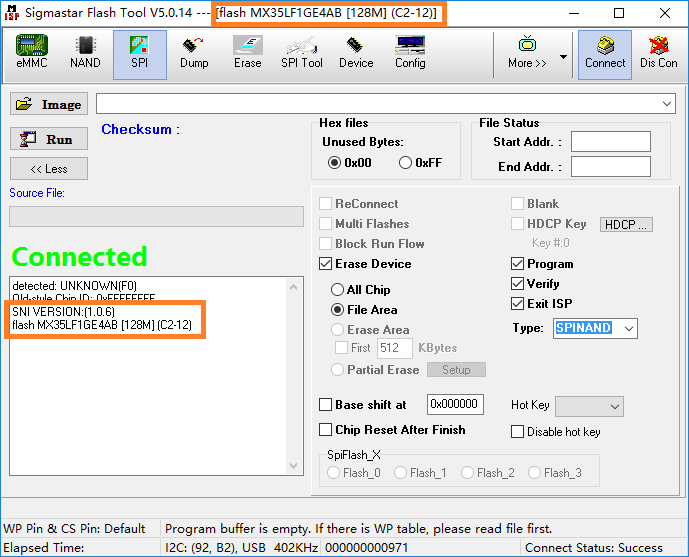Expand the Type SPINAND dropdown
This screenshot has height=557, width=689.
(x=627, y=328)
